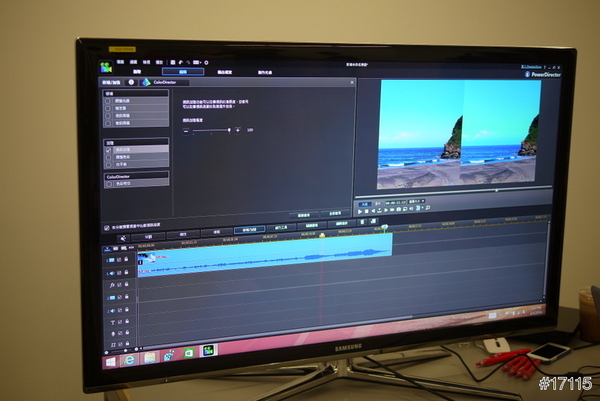Save project using the floppy disk icon
Viewport: 600px width, 401px height.
[173, 62]
